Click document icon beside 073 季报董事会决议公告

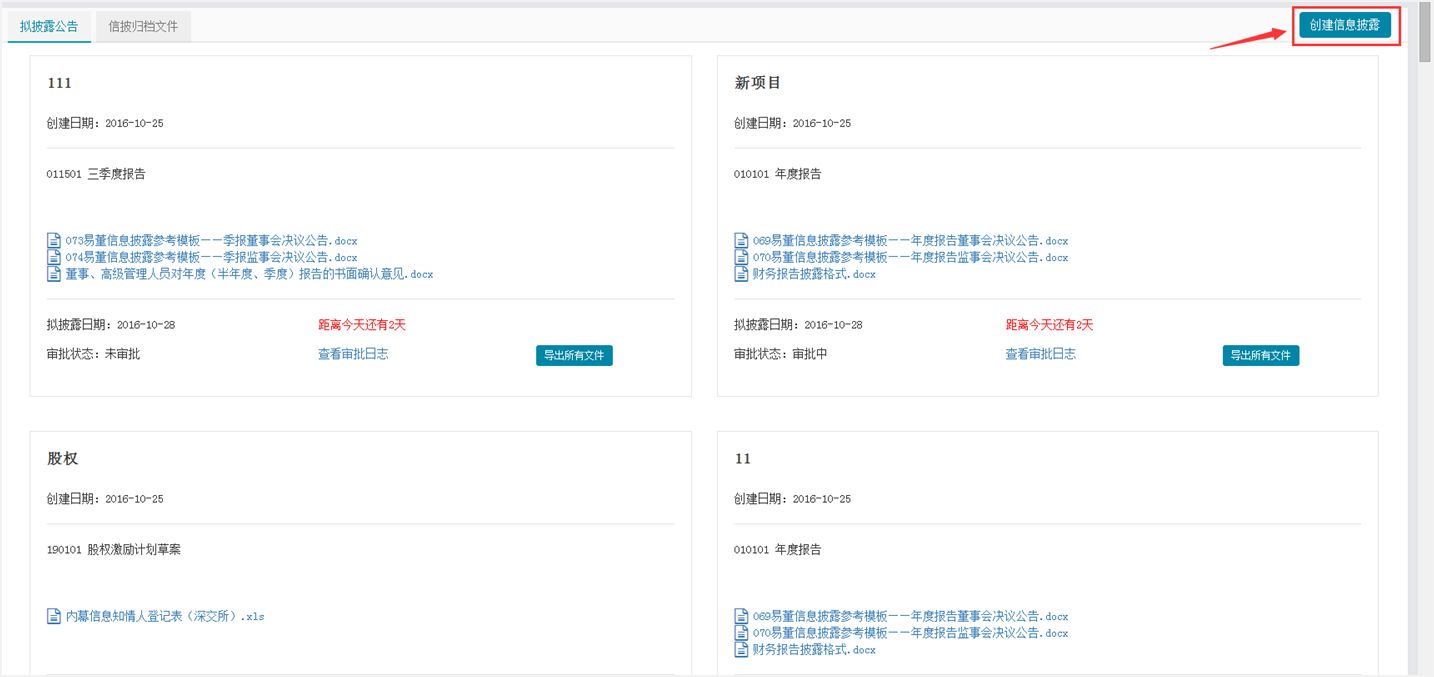[x=54, y=241]
